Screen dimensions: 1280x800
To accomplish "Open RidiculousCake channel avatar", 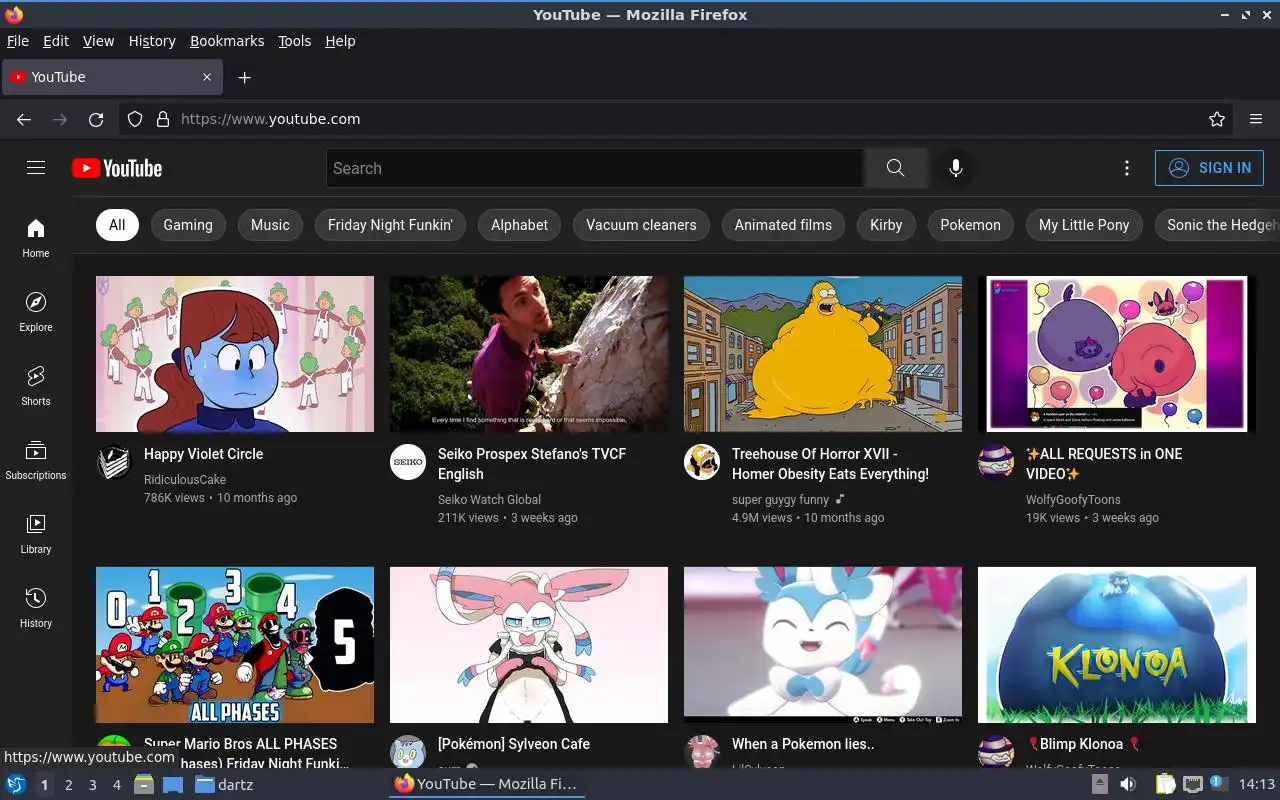I will pyautogui.click(x=114, y=462).
